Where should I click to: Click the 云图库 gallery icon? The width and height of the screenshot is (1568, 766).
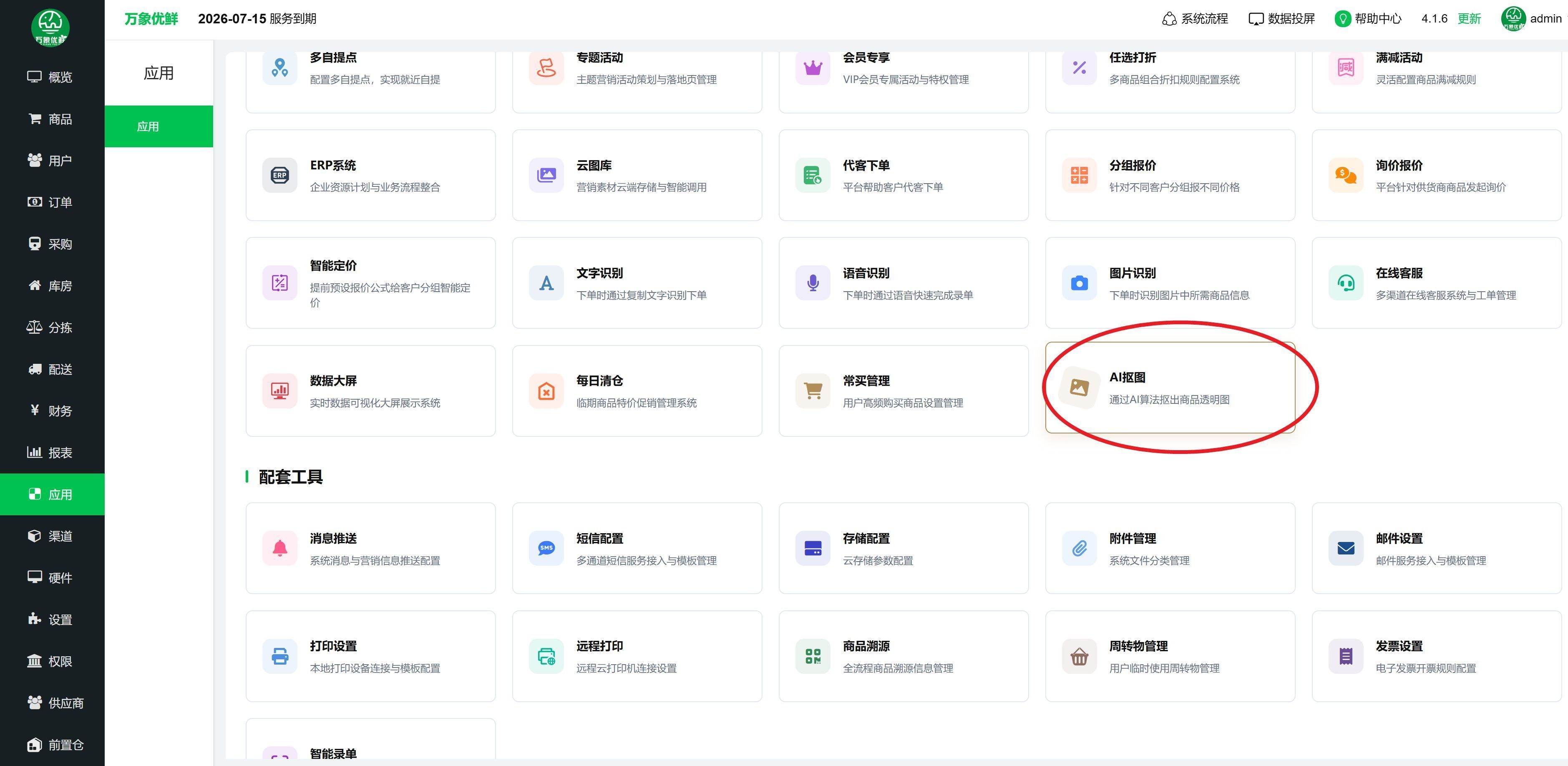tap(546, 175)
